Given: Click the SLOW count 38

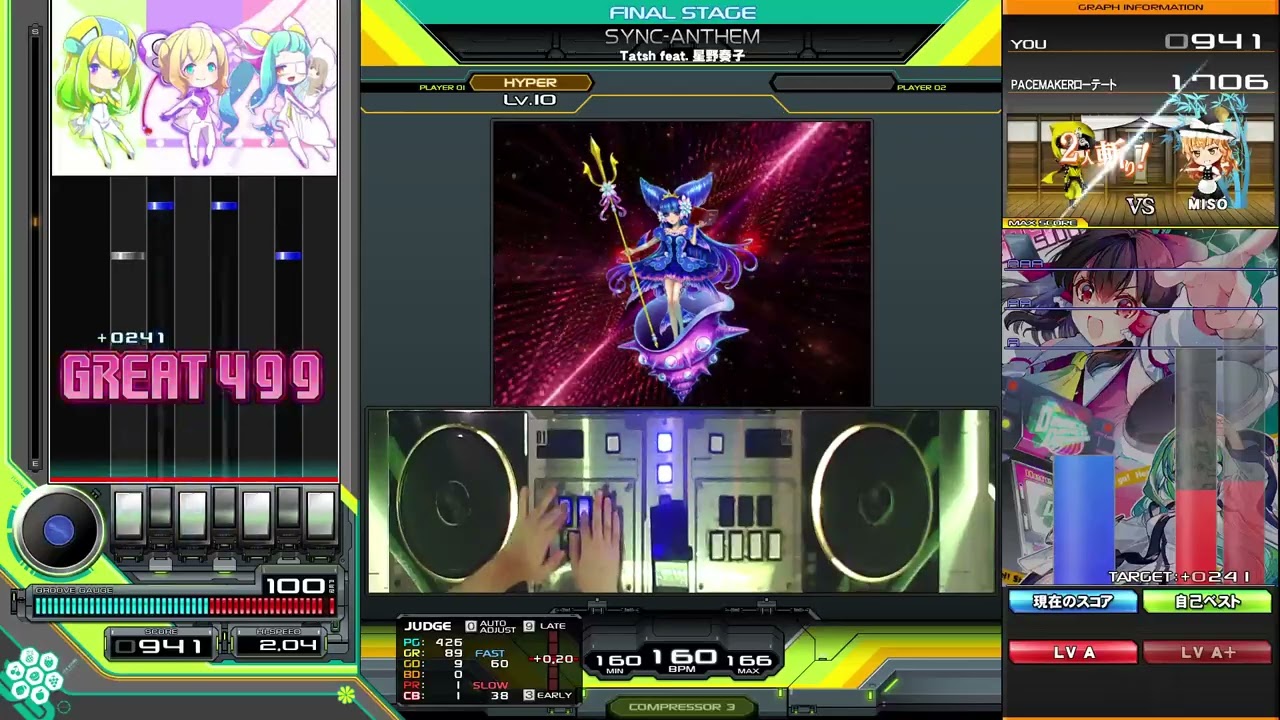Looking at the screenshot, I should point(499,696).
